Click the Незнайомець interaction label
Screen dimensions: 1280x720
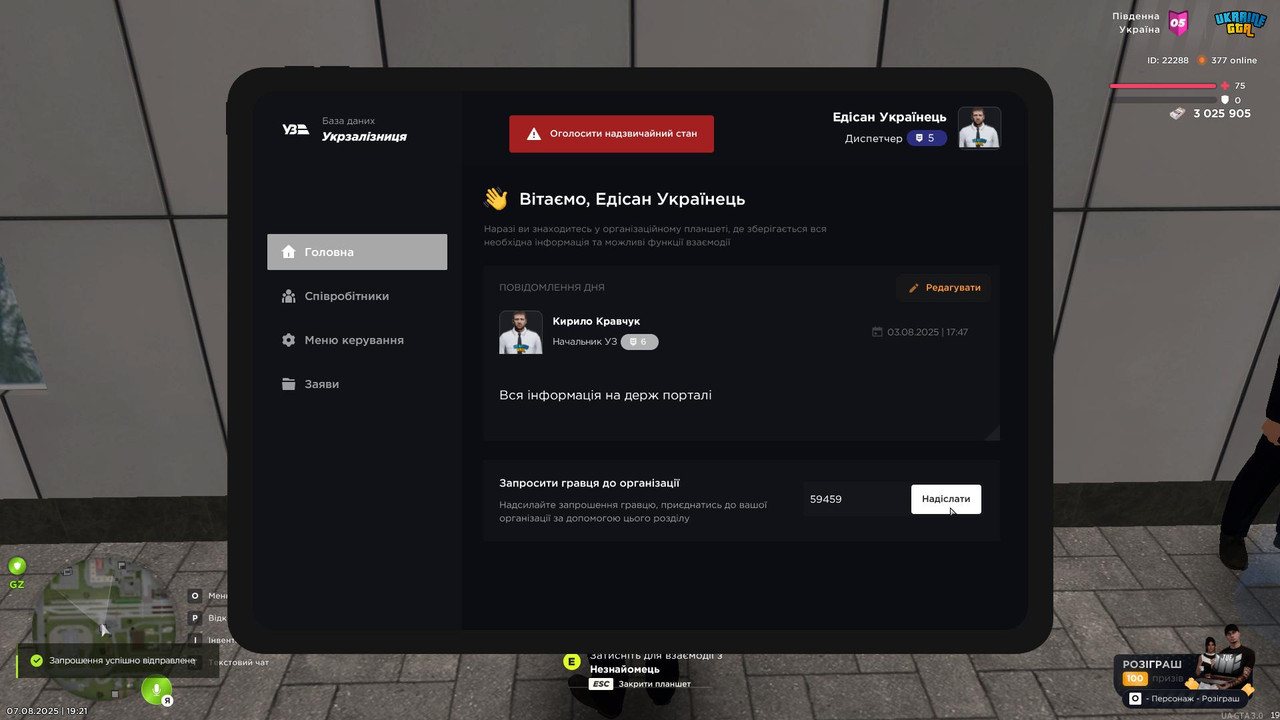pyautogui.click(x=625, y=669)
